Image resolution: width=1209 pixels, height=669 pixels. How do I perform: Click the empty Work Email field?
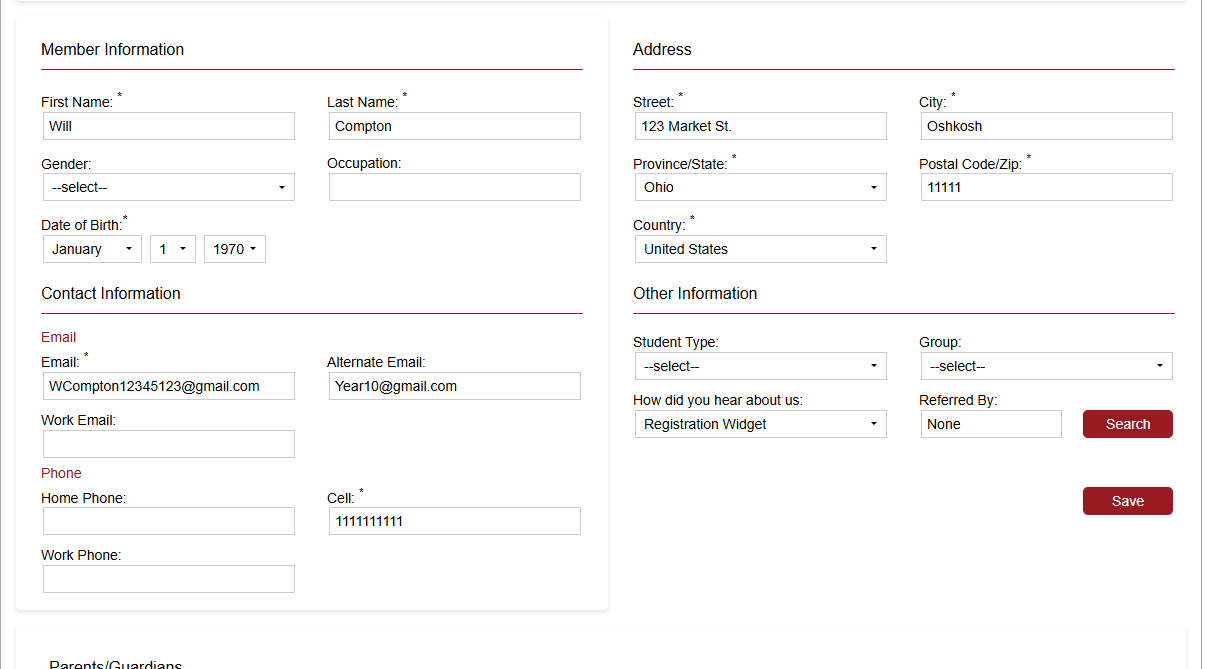[168, 444]
